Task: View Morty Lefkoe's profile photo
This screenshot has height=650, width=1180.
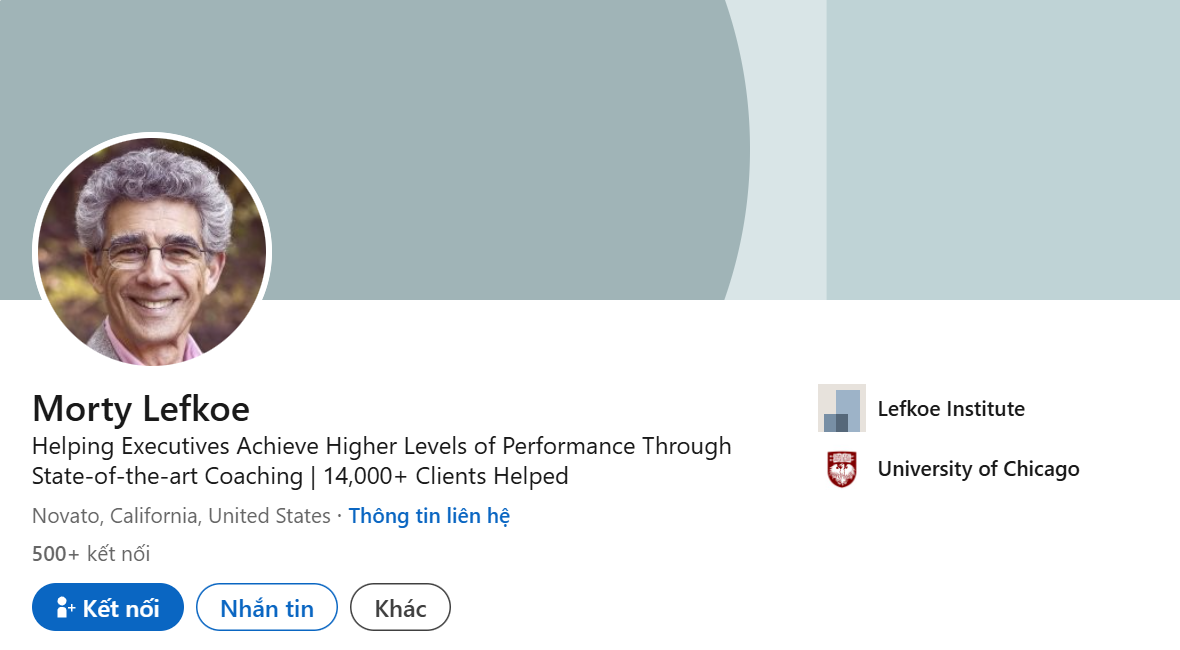Action: coord(152,251)
